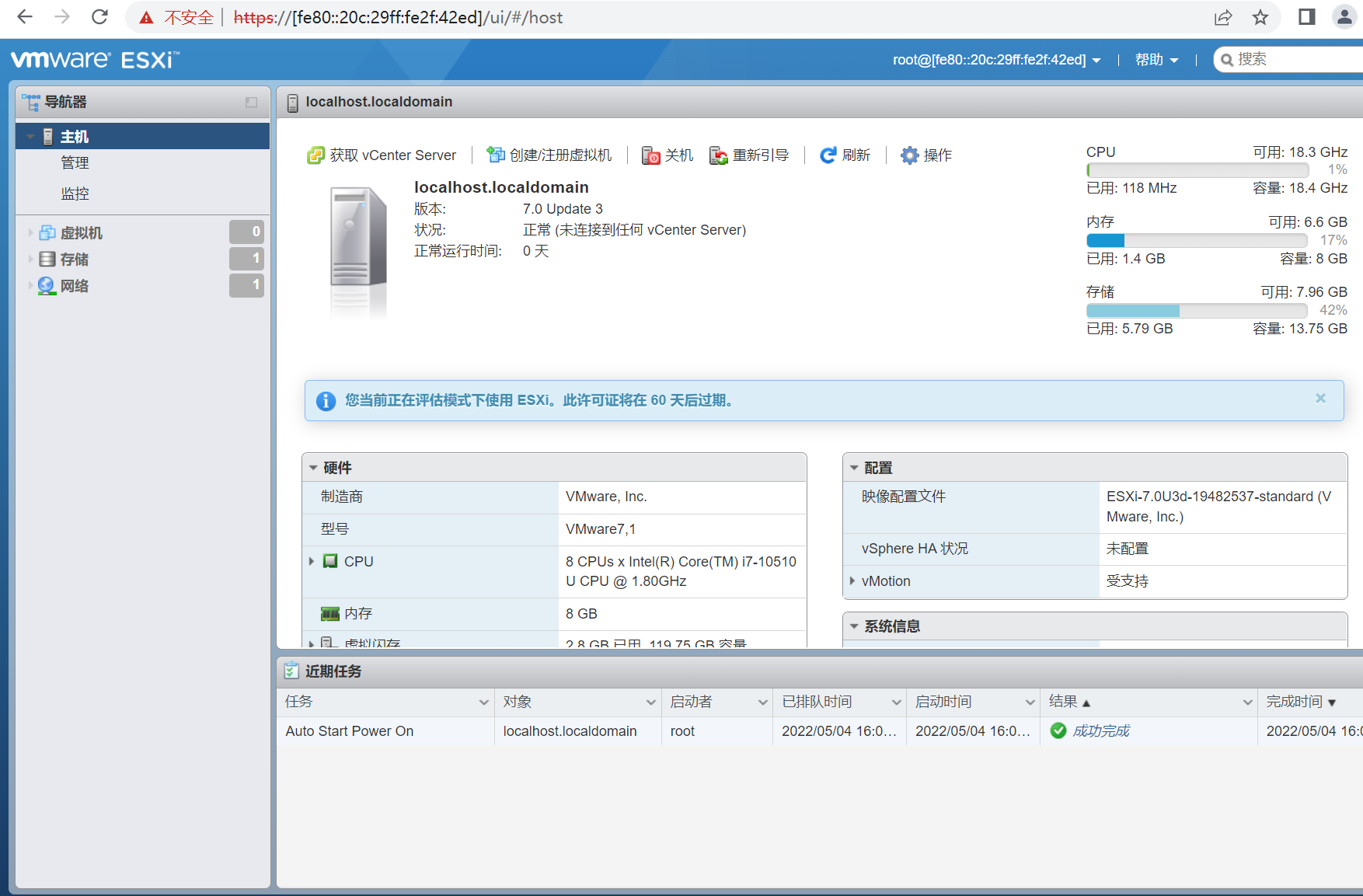Dismiss the evaluation license notice
Image resolution: width=1363 pixels, height=896 pixels.
[1320, 398]
